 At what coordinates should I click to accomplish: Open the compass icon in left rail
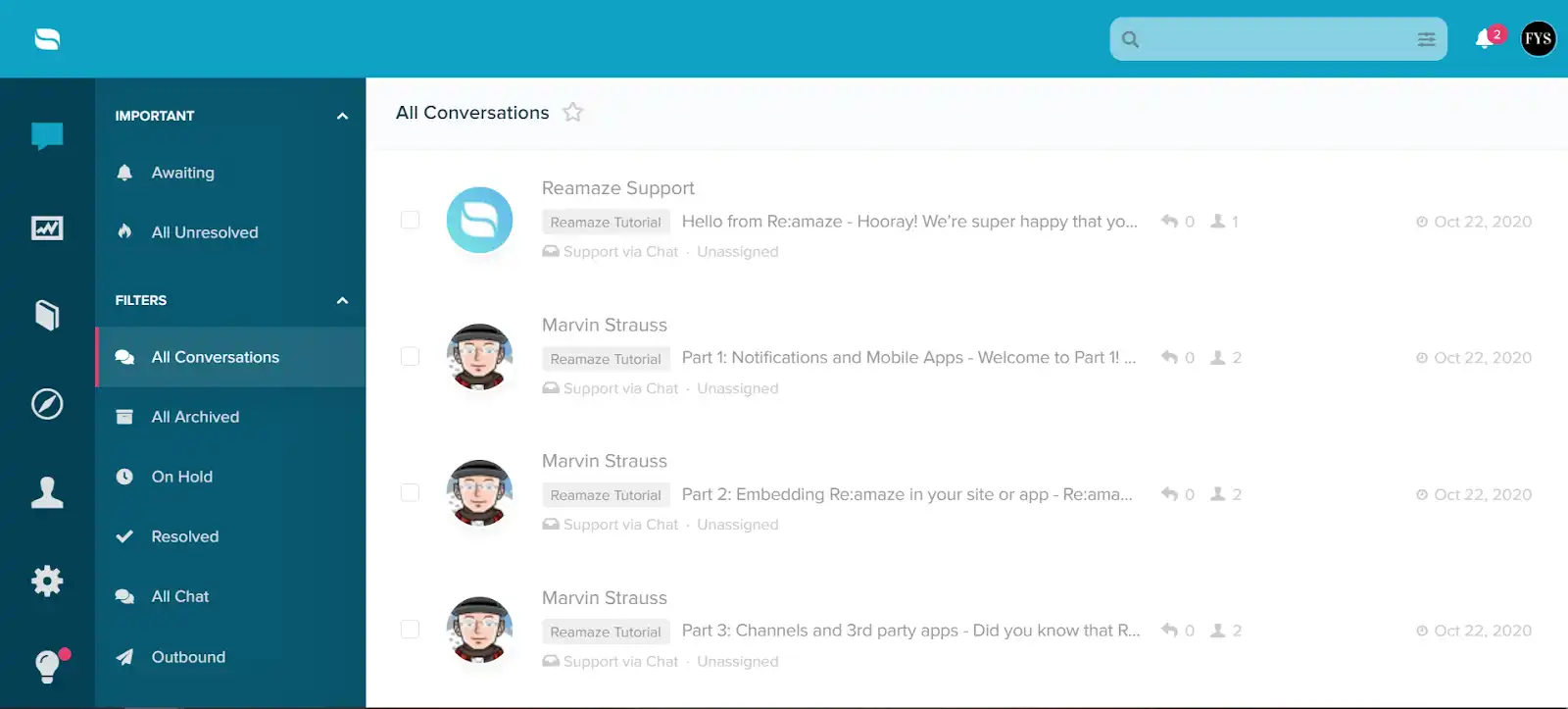(47, 404)
